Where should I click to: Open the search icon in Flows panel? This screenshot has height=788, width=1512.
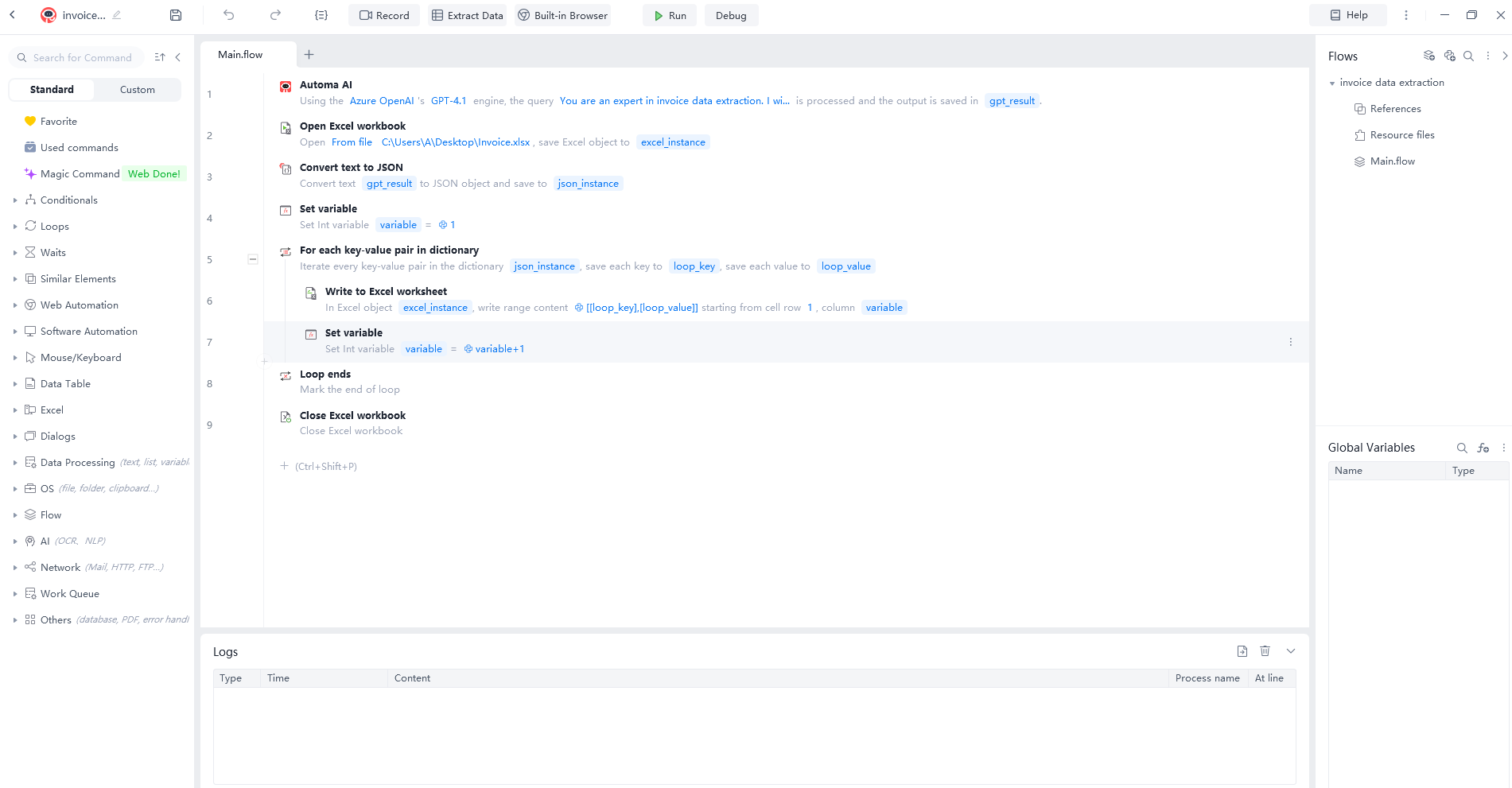click(1469, 56)
